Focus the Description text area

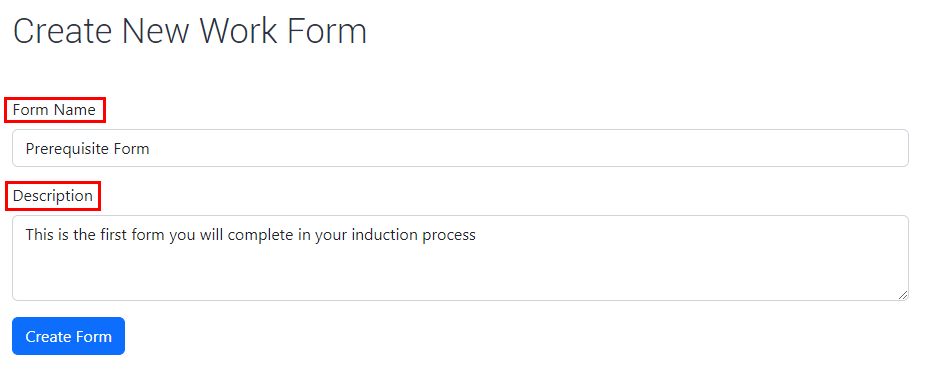point(460,258)
